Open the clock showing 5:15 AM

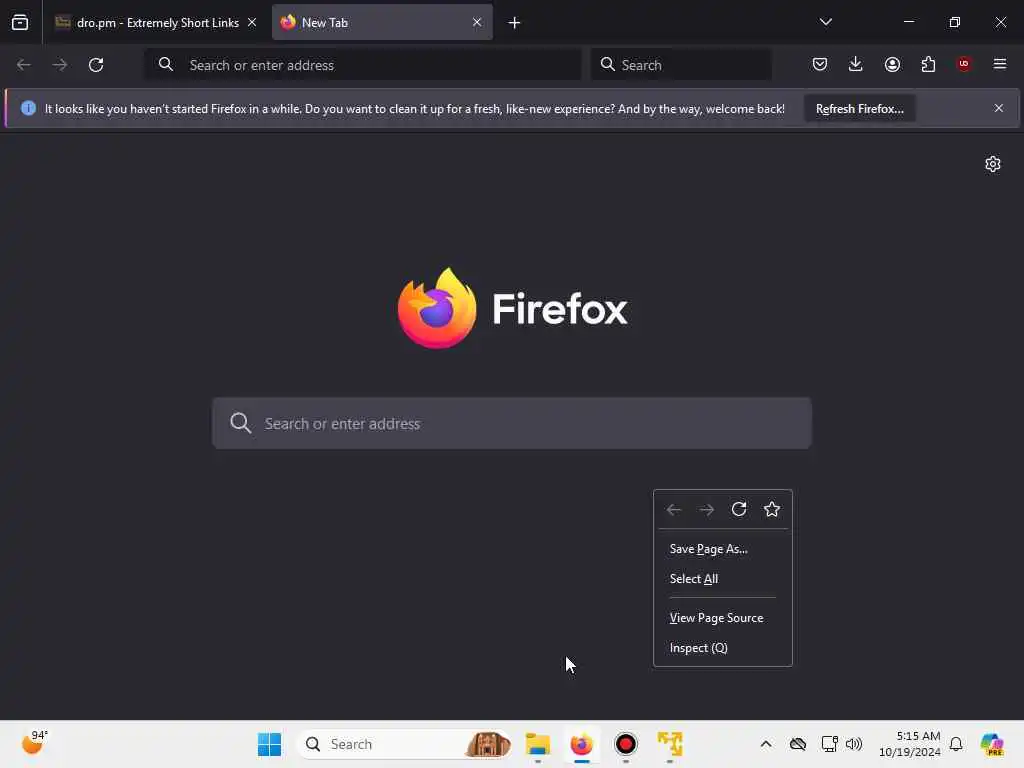pos(910,744)
